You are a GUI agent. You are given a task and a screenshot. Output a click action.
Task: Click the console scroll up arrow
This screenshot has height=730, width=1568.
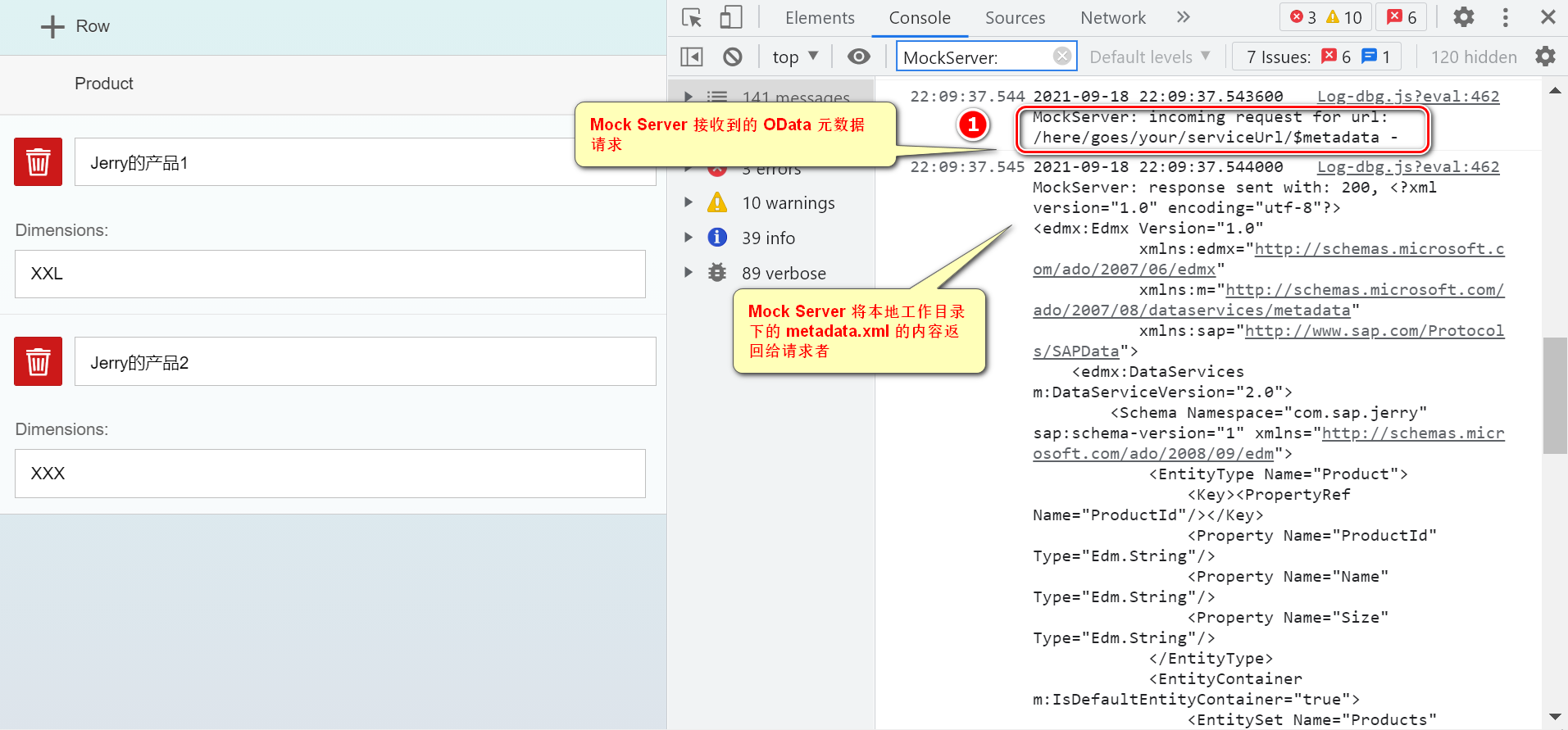[x=1555, y=91]
